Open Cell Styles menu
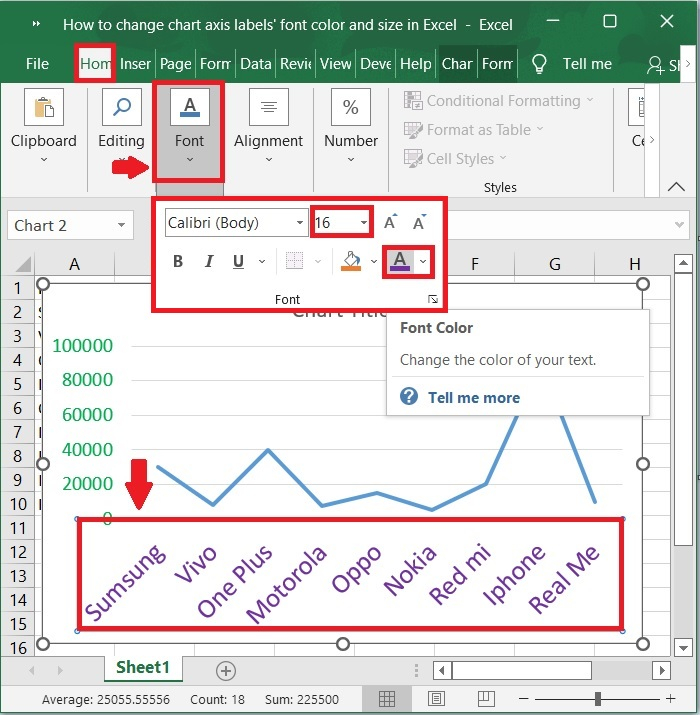 click(455, 158)
